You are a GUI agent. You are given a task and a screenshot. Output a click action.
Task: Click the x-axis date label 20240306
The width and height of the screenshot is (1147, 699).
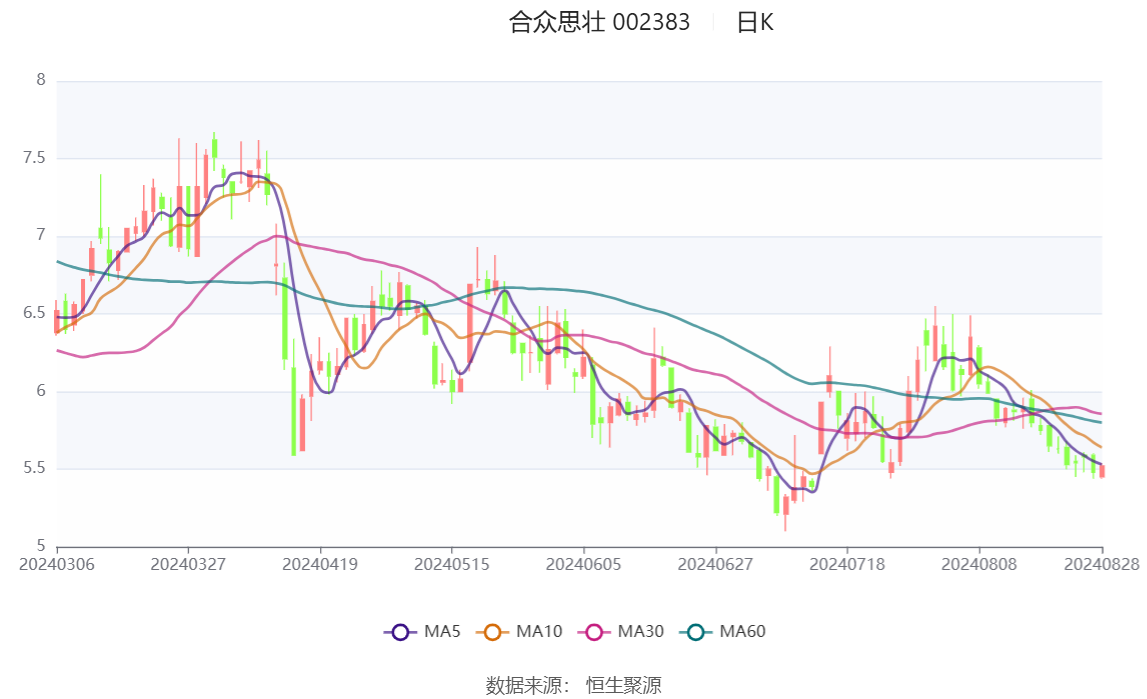tap(57, 564)
